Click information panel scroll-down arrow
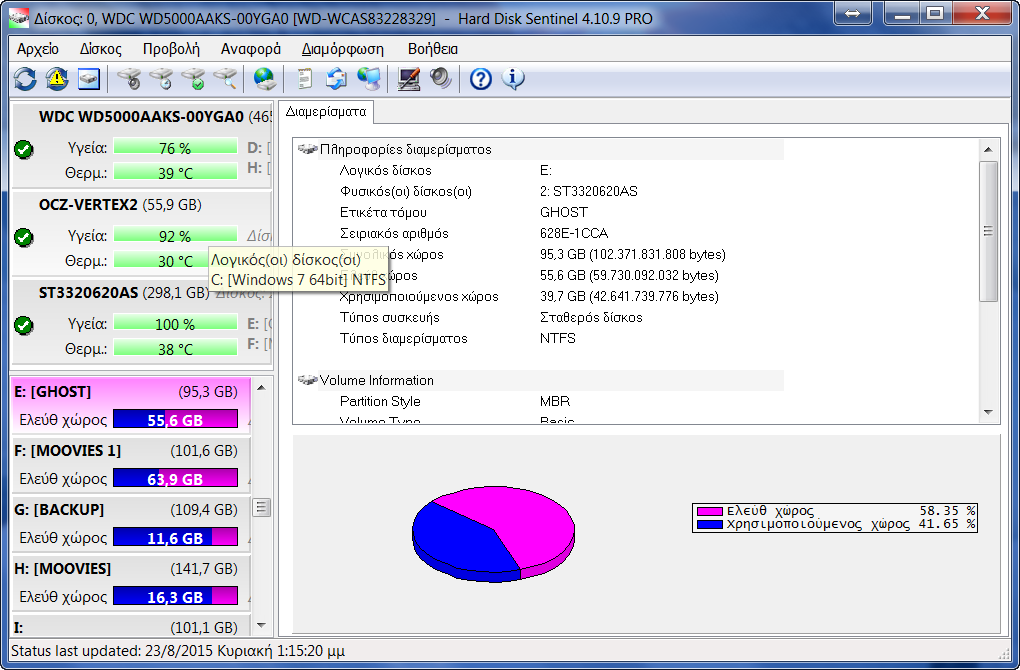The height and width of the screenshot is (670, 1020). coord(988,412)
